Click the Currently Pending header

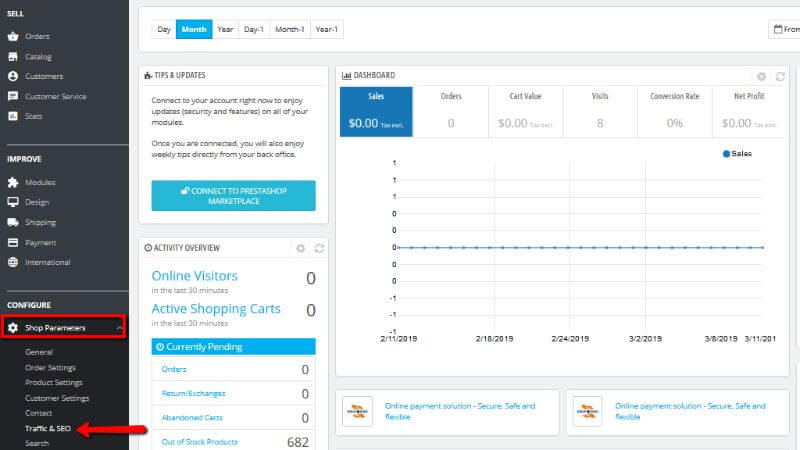(x=234, y=346)
